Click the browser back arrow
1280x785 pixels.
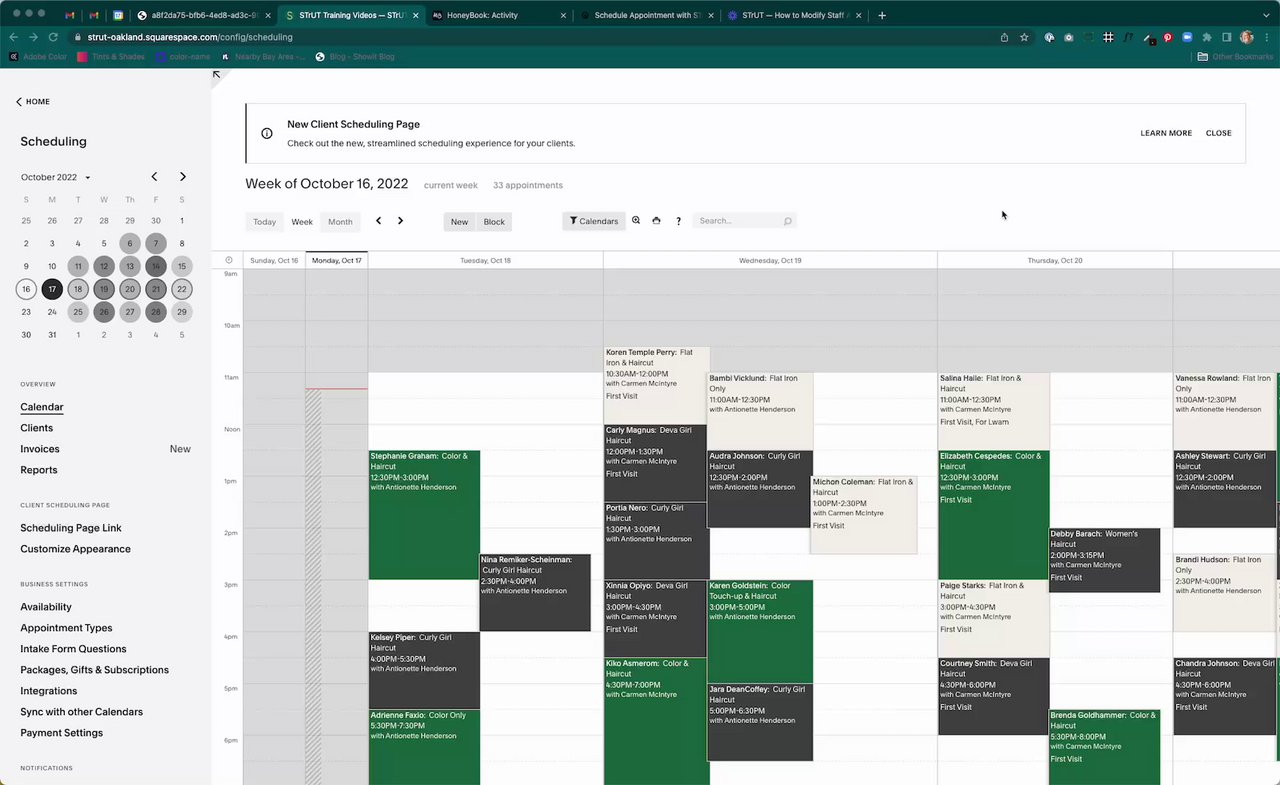14,37
